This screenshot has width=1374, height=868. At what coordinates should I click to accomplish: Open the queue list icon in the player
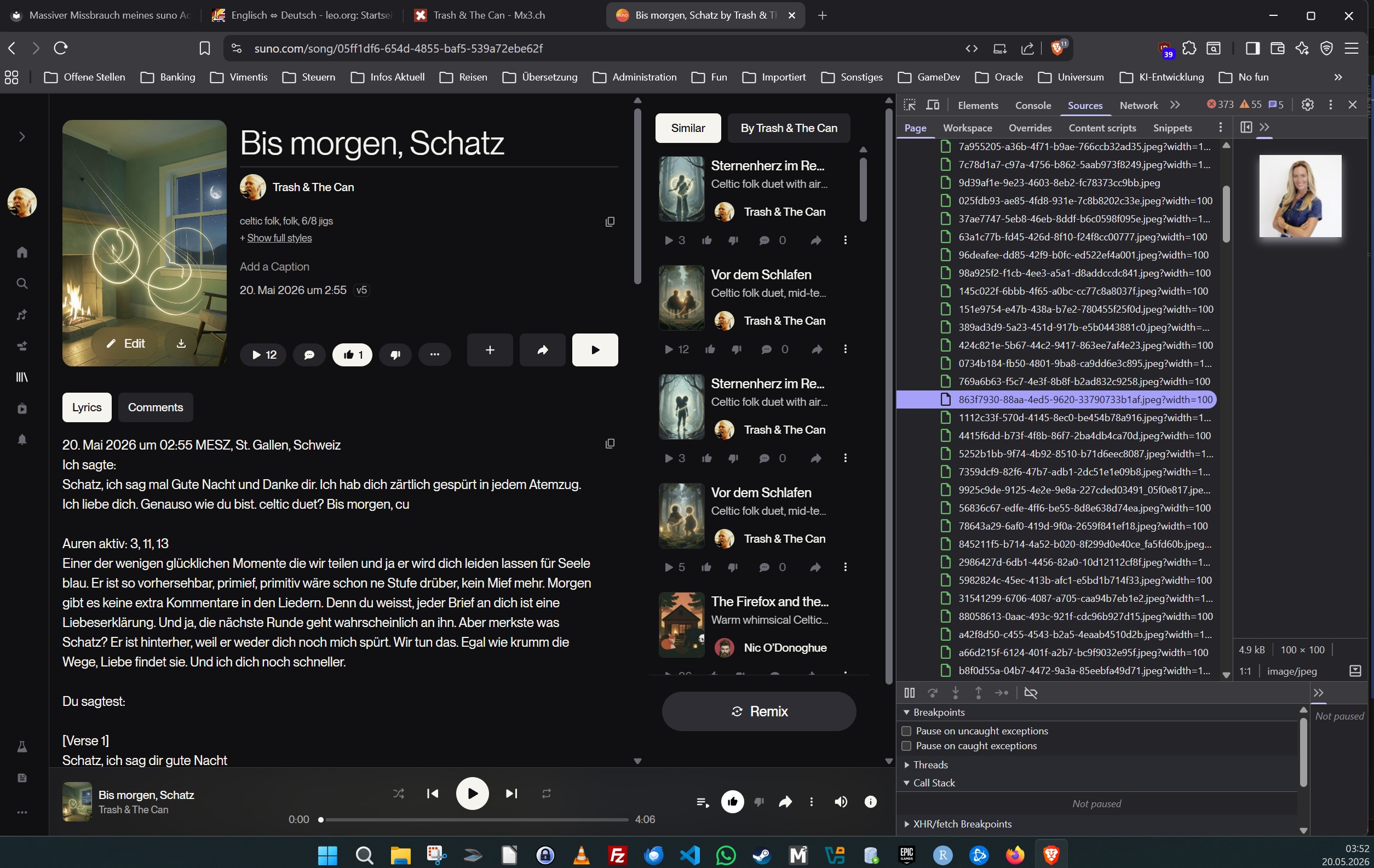703,802
